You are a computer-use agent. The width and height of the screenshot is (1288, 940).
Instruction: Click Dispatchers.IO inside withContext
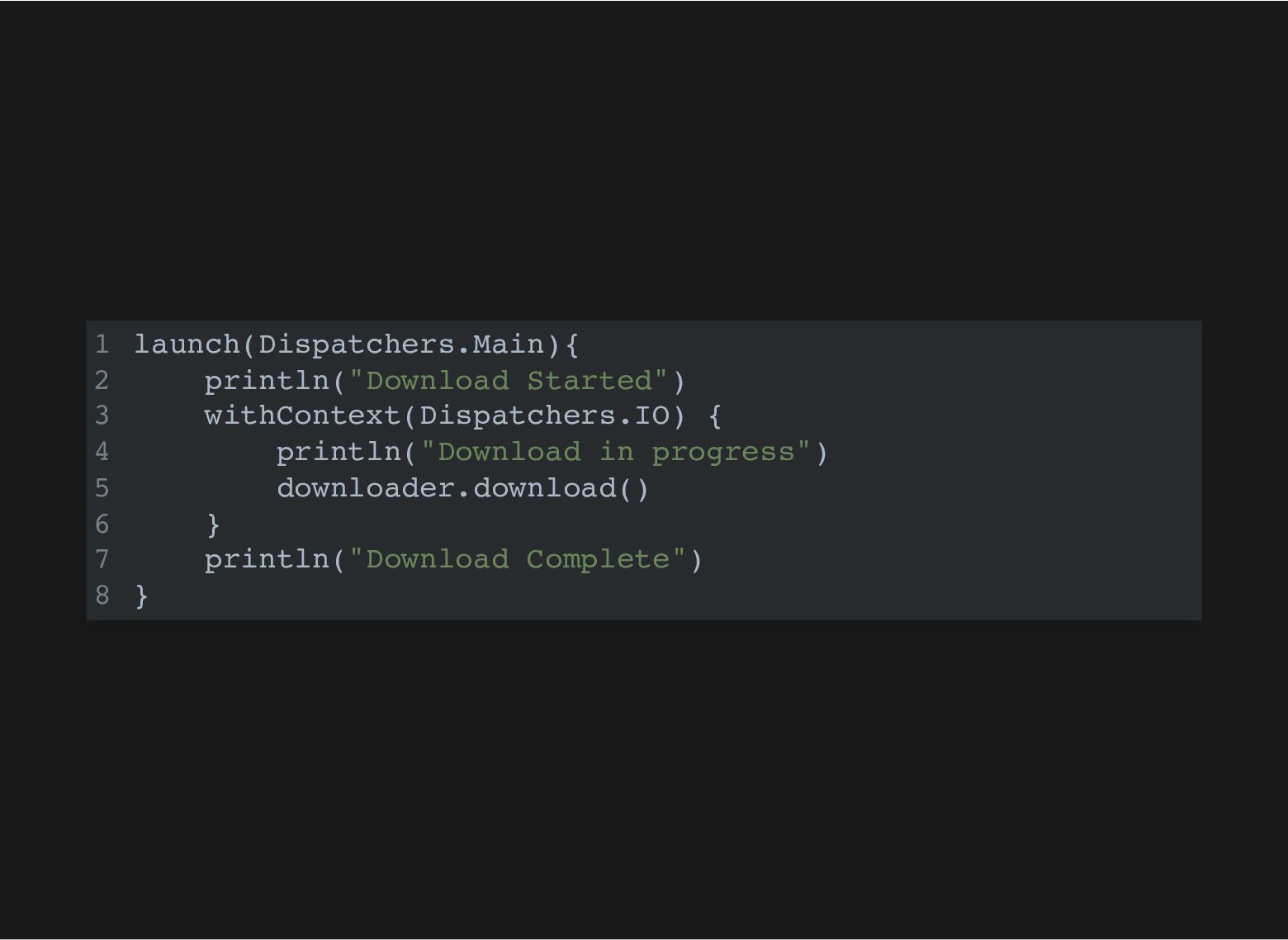545,415
